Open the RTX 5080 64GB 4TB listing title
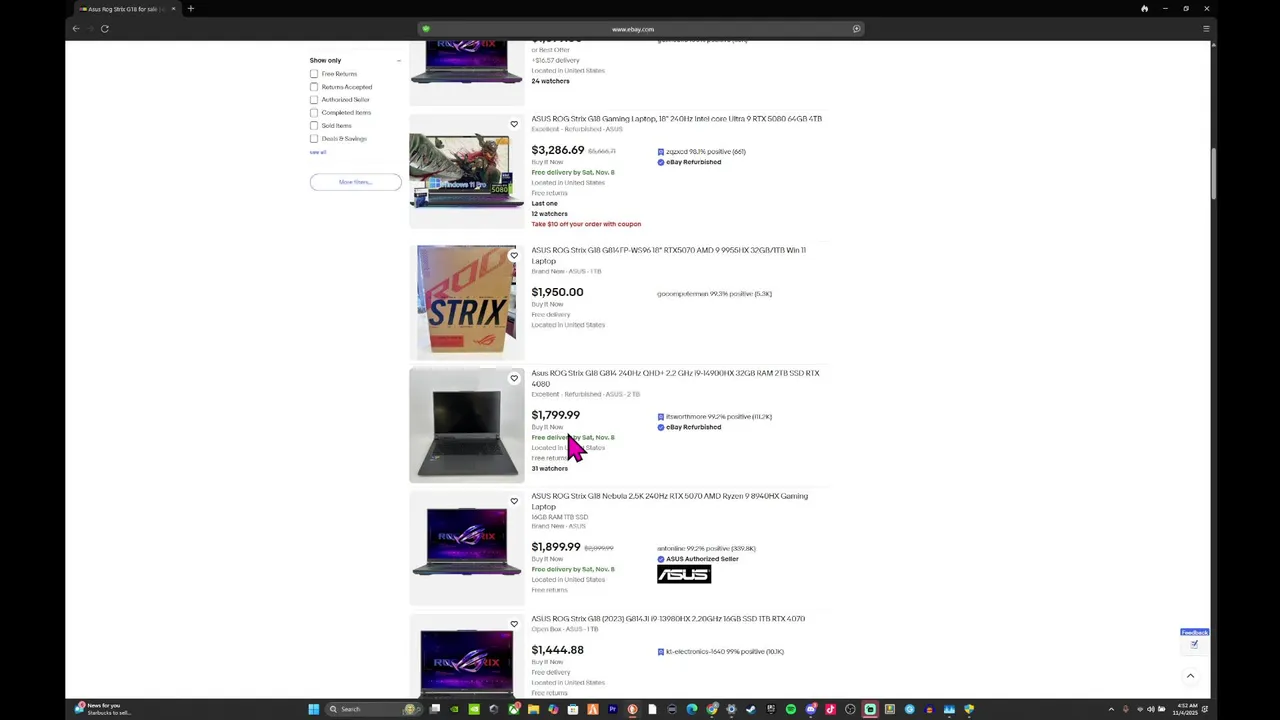This screenshot has width=1280, height=720. click(x=676, y=119)
